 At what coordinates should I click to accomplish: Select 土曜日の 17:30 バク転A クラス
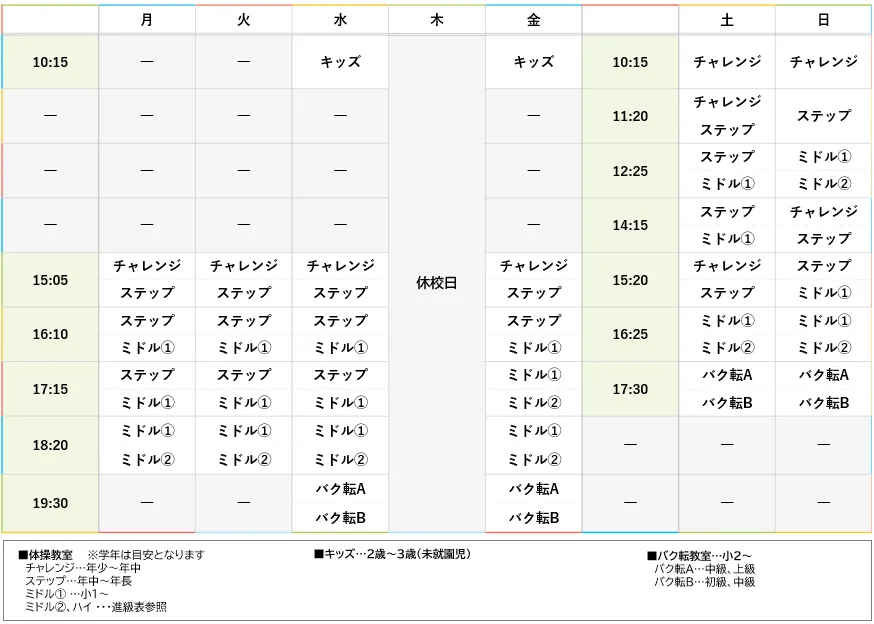click(727, 375)
